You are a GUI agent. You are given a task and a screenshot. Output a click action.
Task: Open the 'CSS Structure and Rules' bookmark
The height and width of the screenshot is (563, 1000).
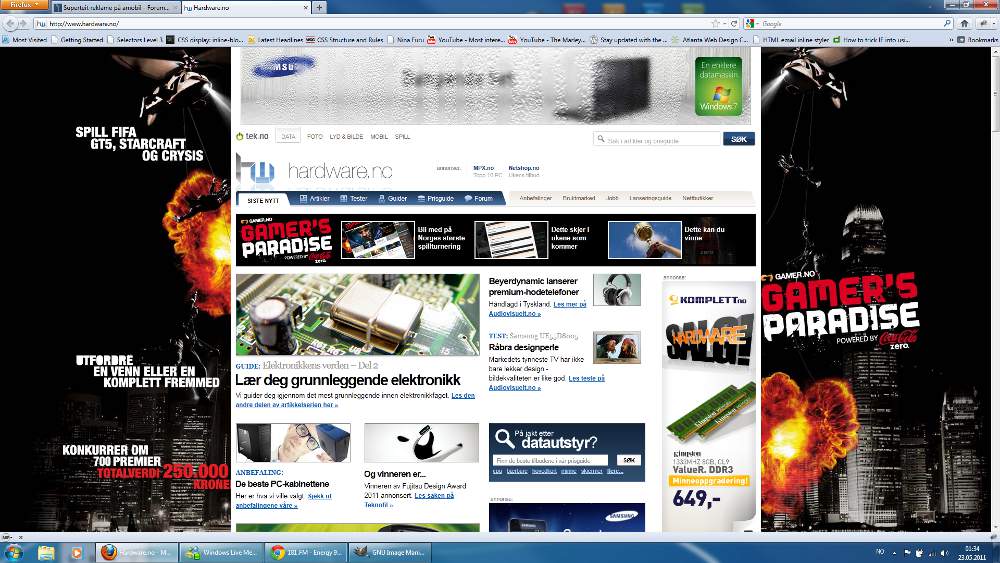pyautogui.click(x=345, y=40)
